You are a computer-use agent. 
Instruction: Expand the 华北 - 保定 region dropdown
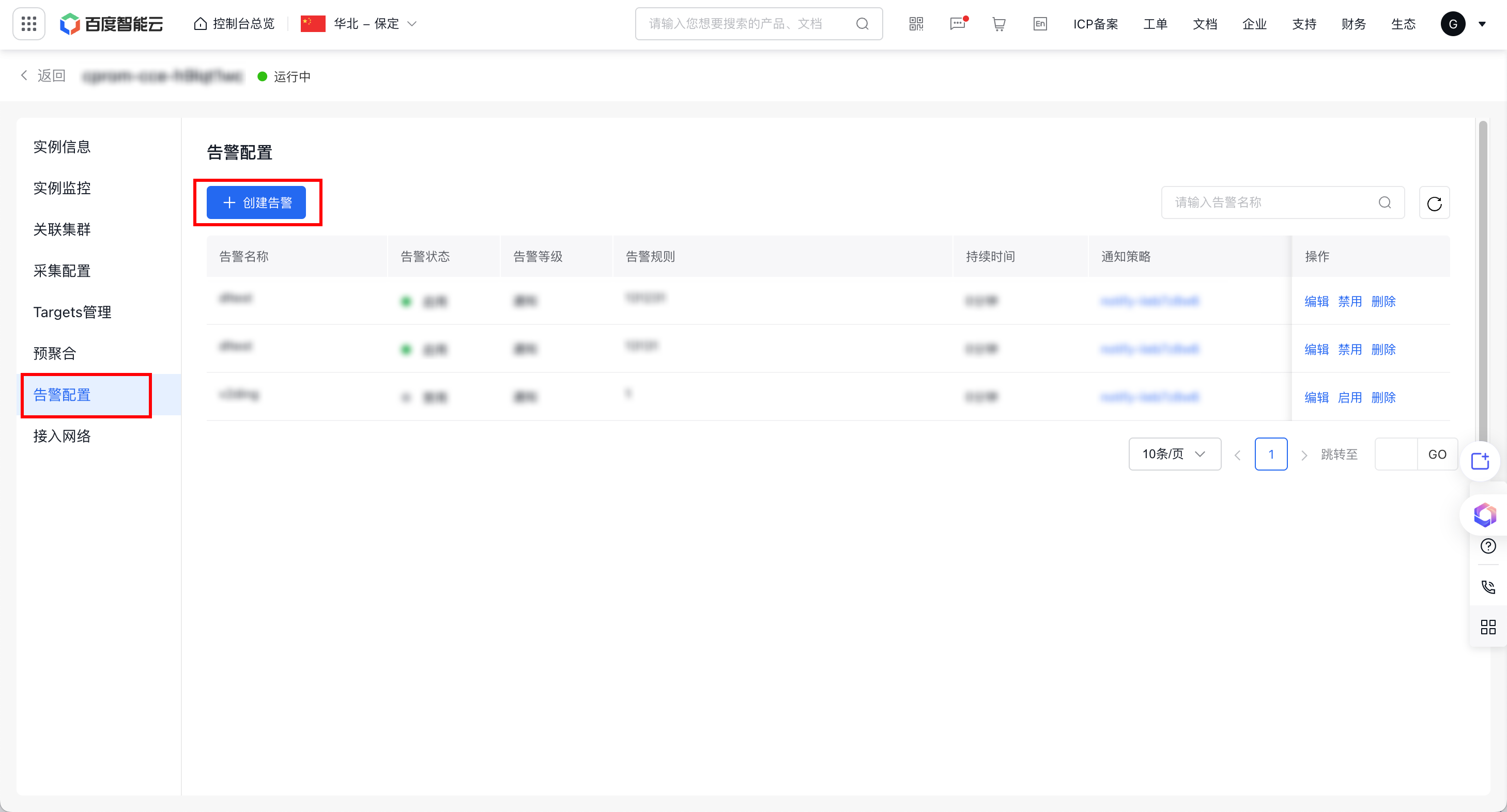click(359, 24)
